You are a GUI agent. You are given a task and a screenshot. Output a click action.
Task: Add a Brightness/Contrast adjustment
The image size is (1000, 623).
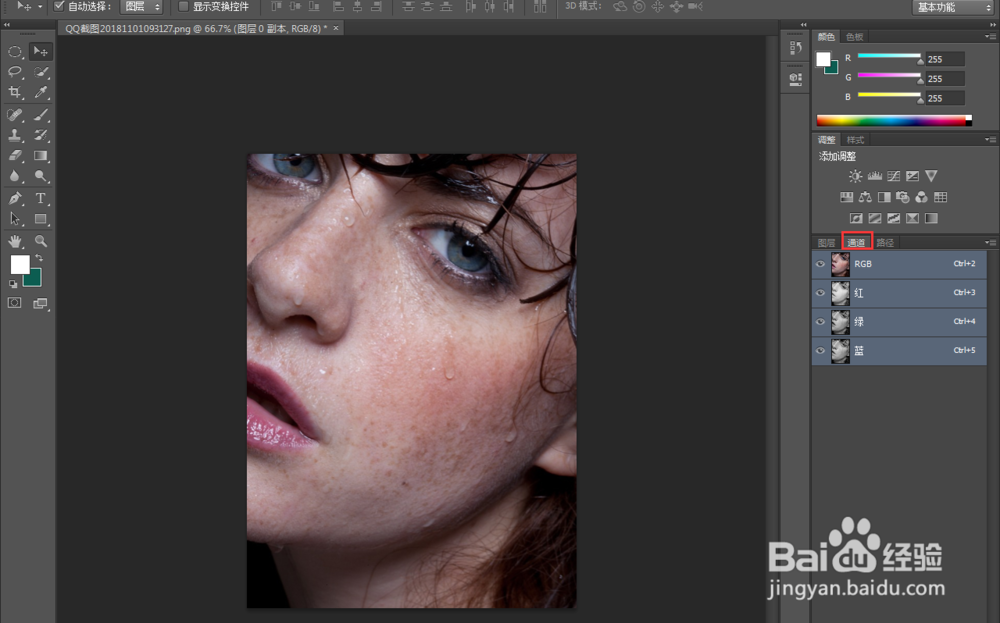855,176
